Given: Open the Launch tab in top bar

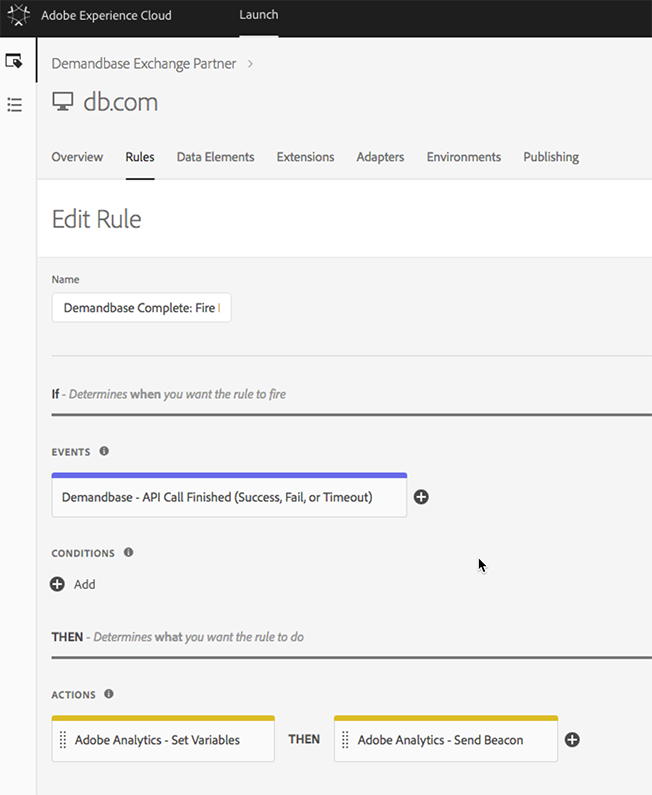Looking at the screenshot, I should tap(259, 15).
